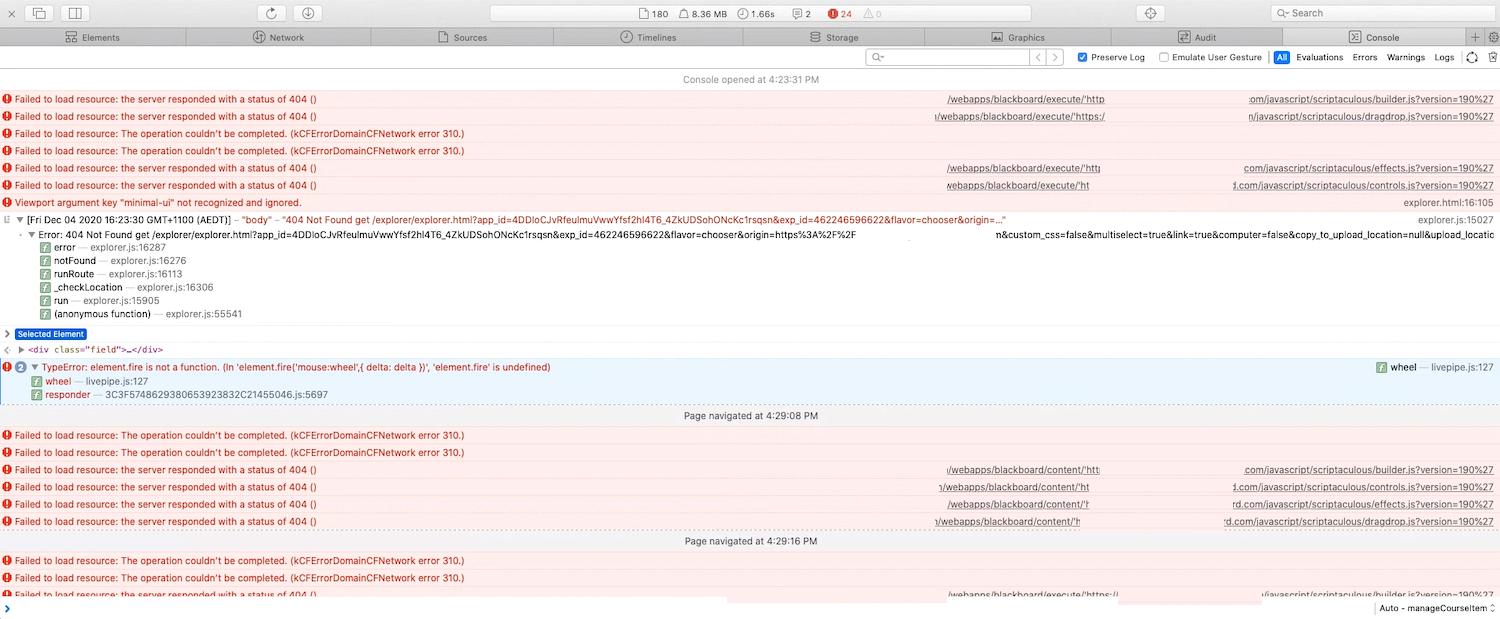Focus the toolbar Search field
This screenshot has height=619, width=1500.
click(x=1382, y=13)
